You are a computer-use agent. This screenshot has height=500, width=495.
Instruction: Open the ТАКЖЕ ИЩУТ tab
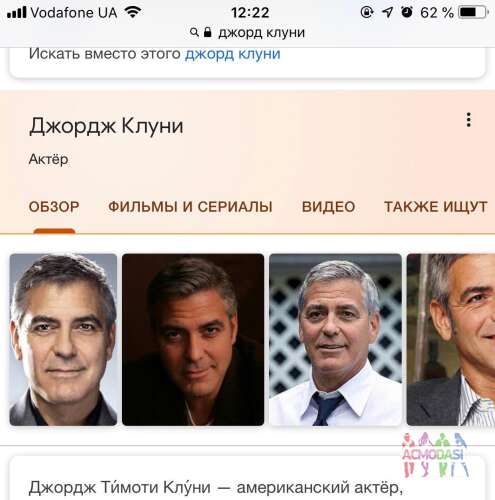(436, 207)
